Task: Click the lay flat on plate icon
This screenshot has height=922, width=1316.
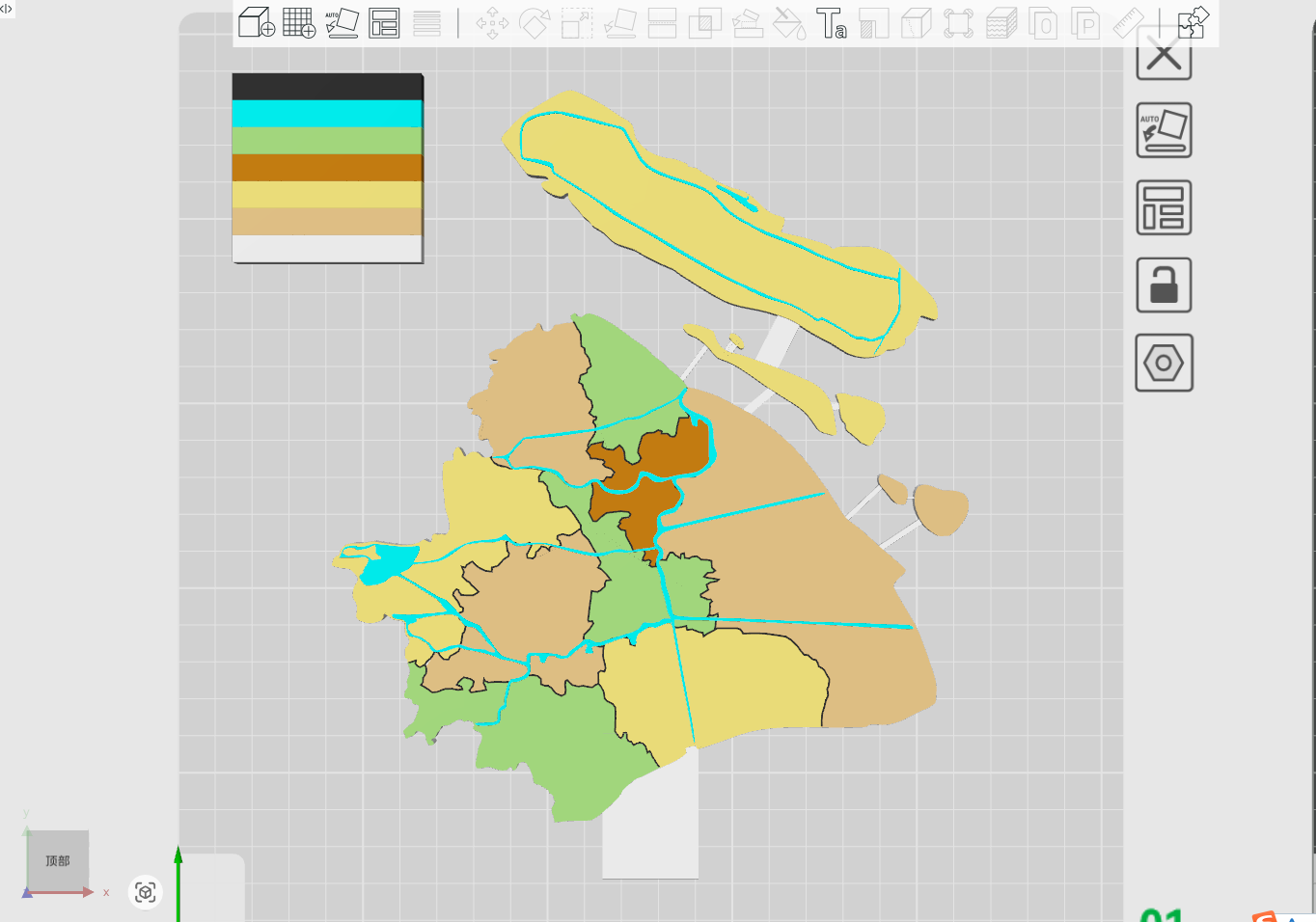Action: click(619, 23)
